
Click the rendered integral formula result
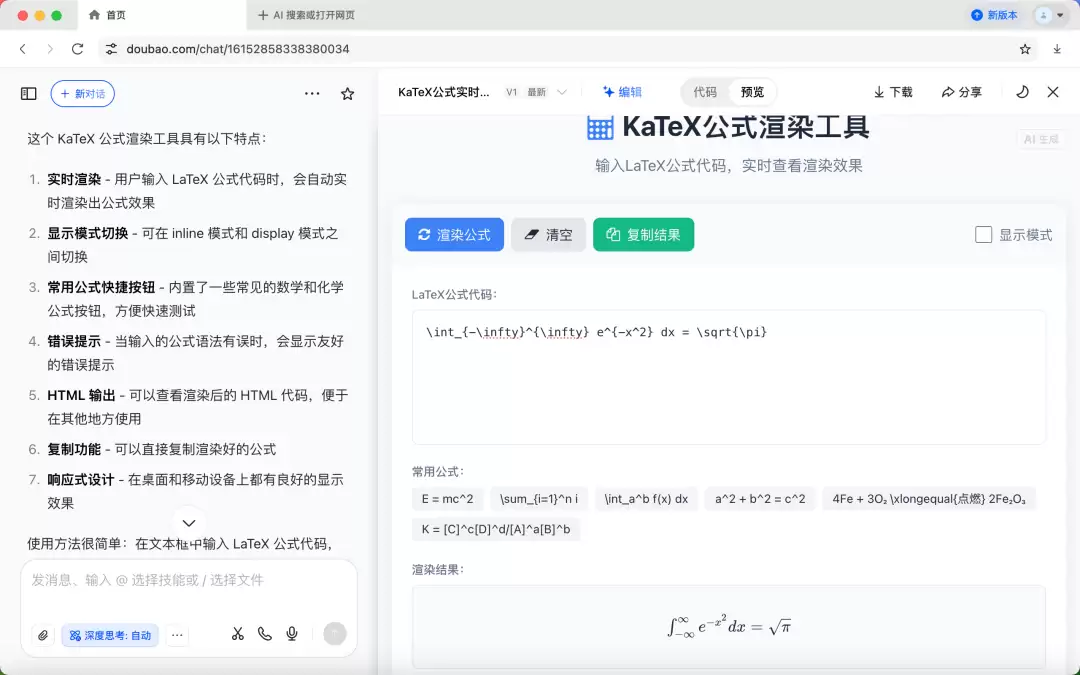click(729, 627)
